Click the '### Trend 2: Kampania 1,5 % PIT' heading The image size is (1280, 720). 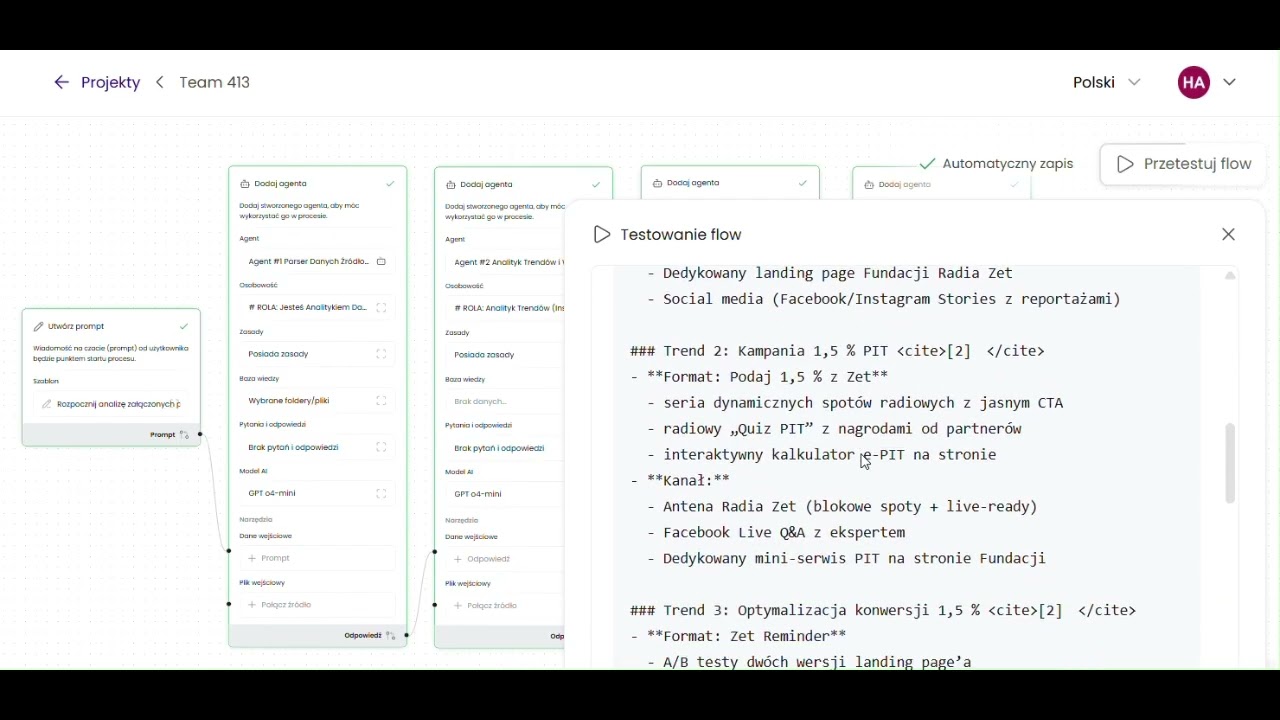837,351
